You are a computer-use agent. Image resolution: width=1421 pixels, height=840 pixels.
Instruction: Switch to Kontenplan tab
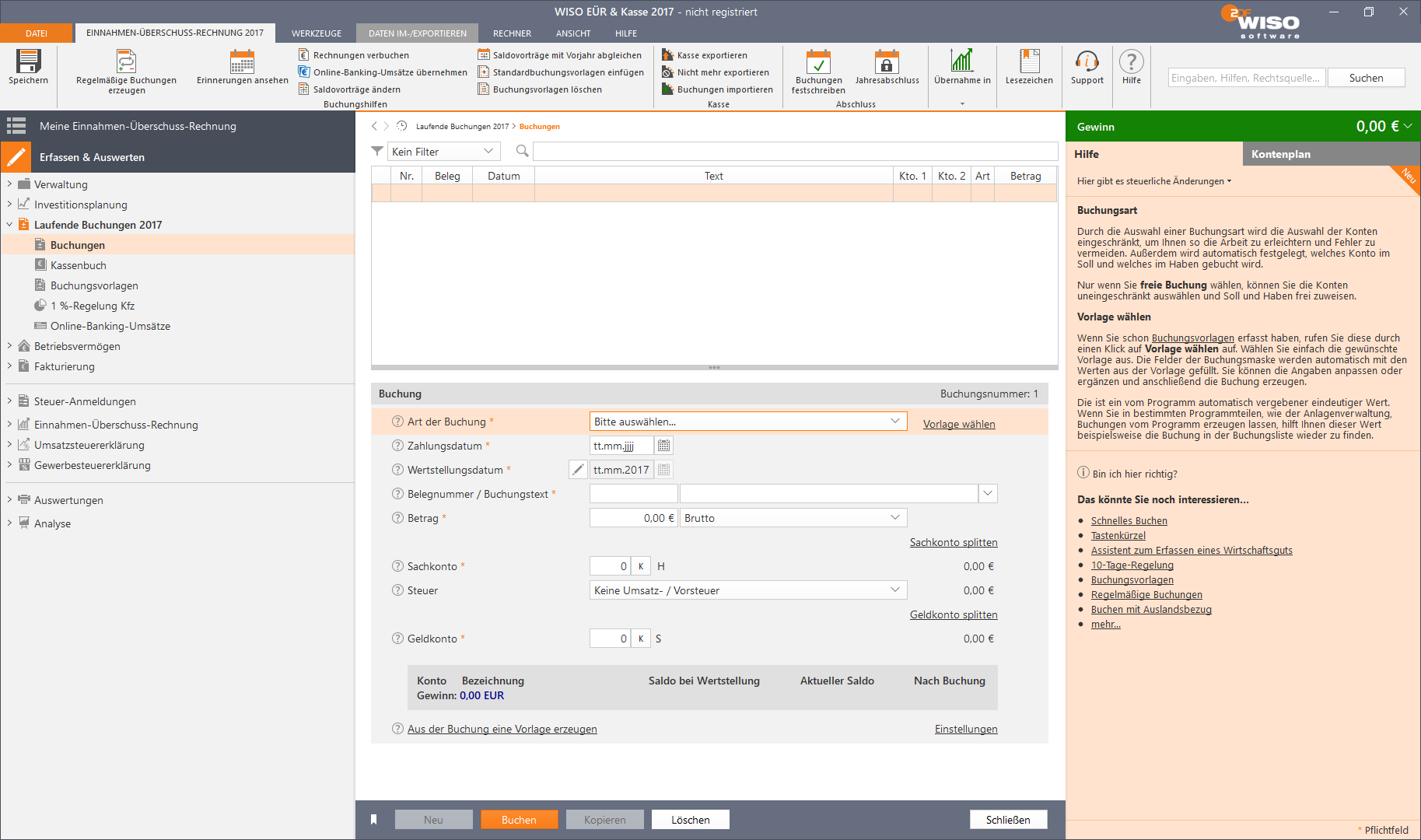(1331, 154)
